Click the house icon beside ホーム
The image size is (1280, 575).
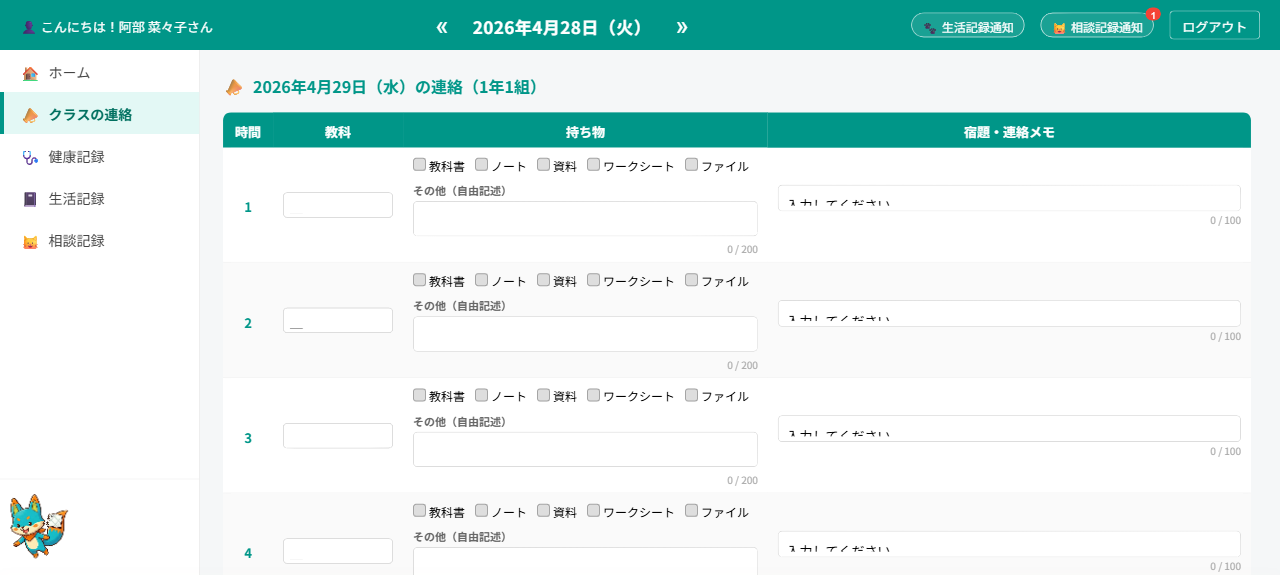pos(30,73)
